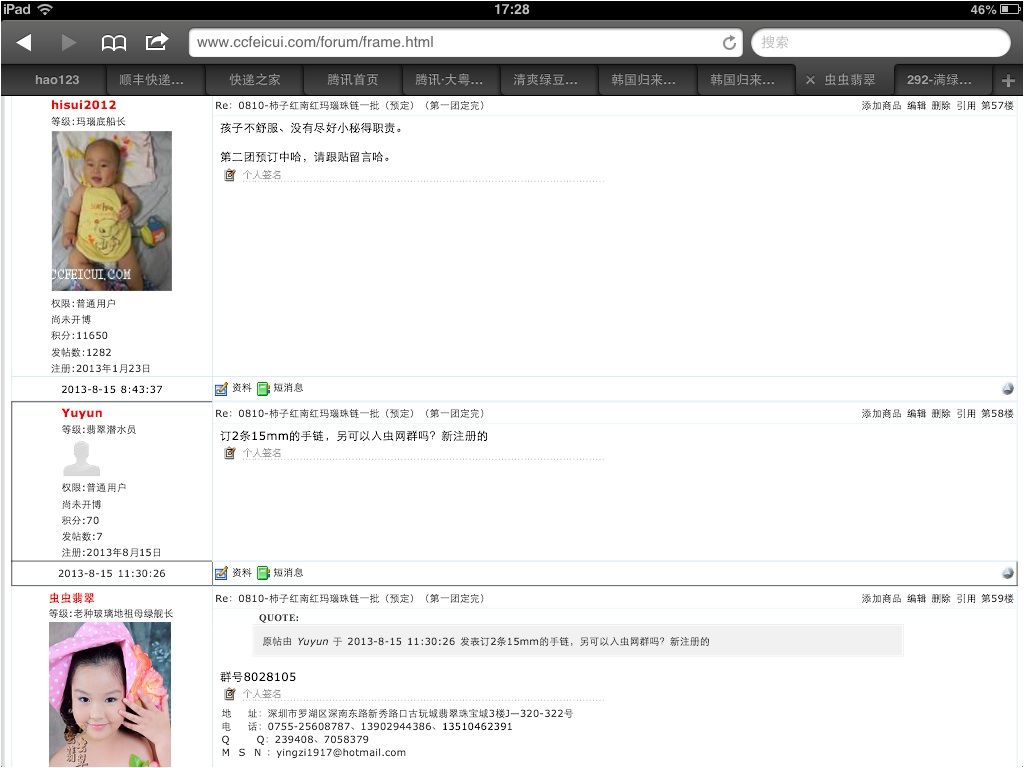Select text 积分:11650 under hisui2012
Screen dimensions: 1024x768
(x=80, y=336)
